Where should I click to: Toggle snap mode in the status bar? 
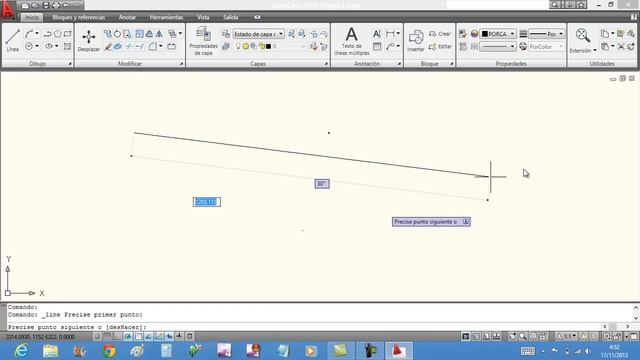coord(97,336)
